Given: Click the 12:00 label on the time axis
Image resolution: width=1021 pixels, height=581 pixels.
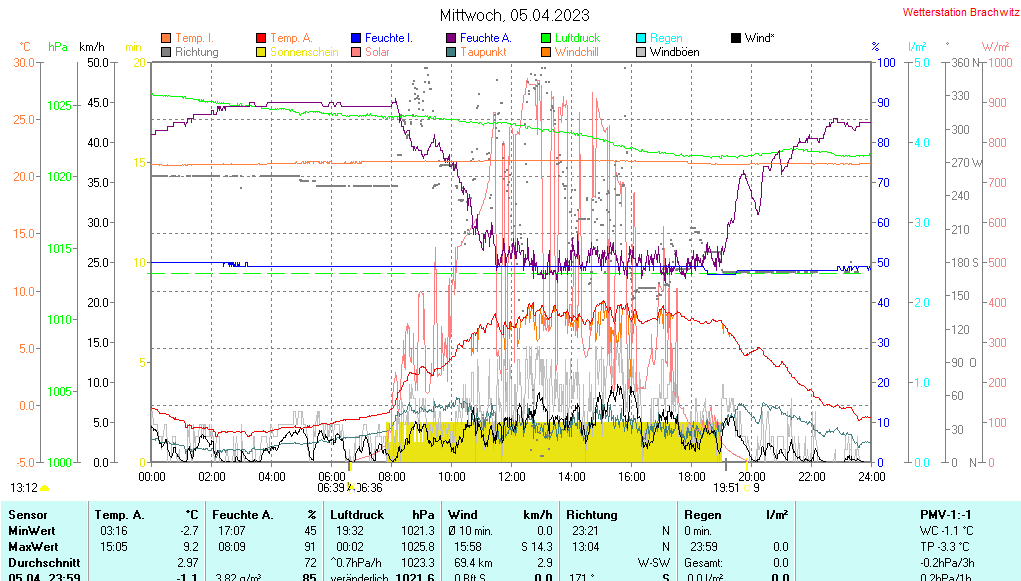Looking at the screenshot, I should [512, 476].
